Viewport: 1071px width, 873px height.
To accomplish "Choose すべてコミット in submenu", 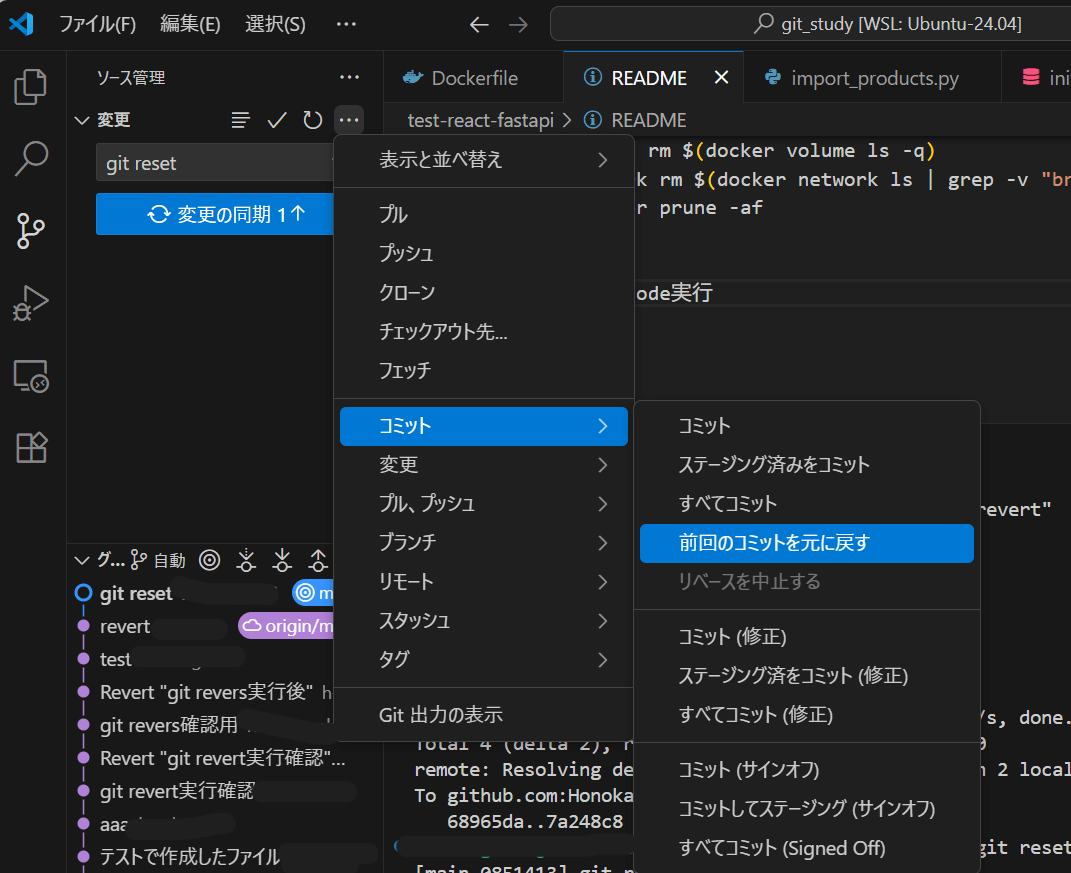I will coord(807,504).
